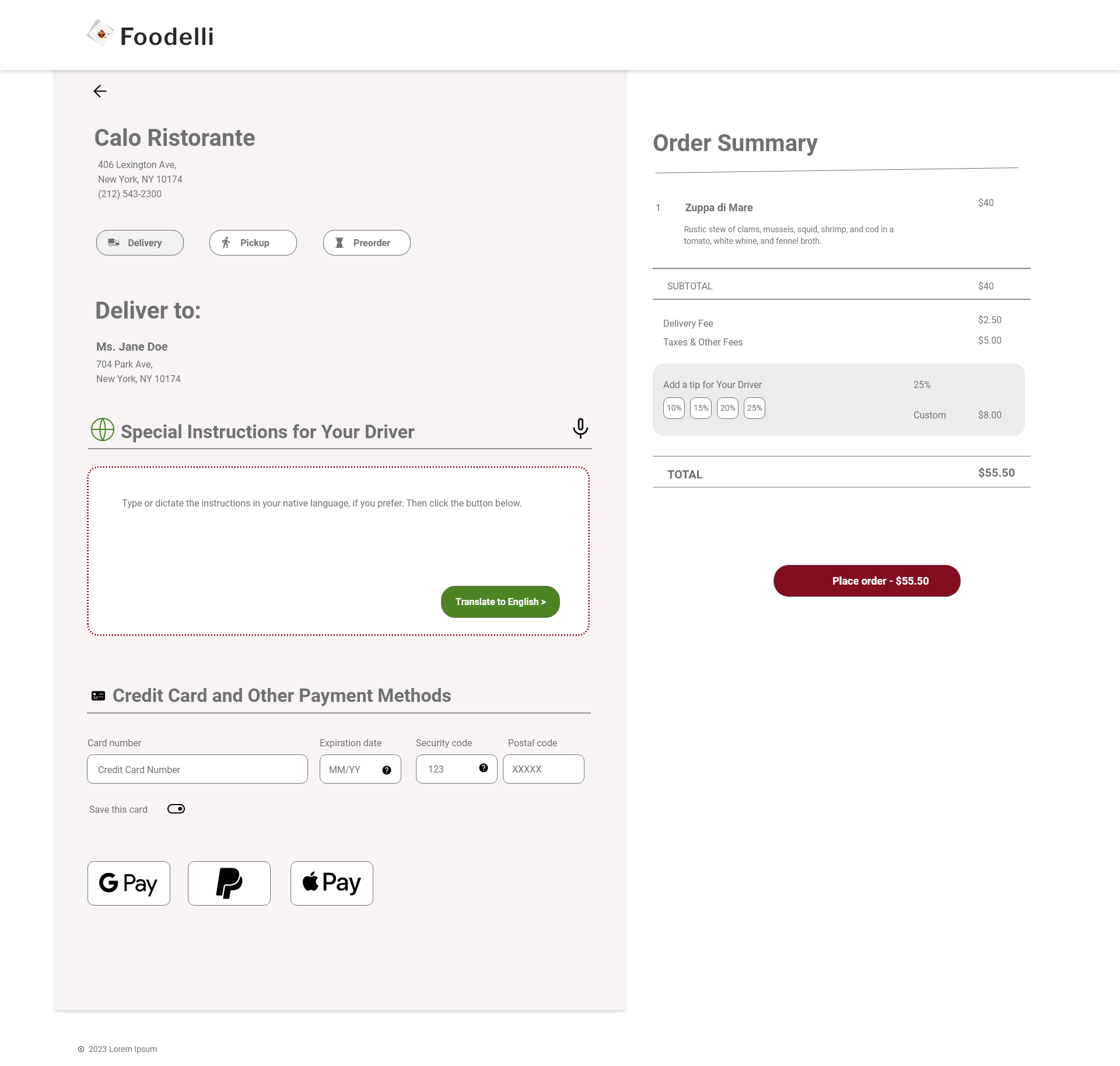The image size is (1120, 1066).
Task: Switch to the Preorder option
Action: (367, 243)
